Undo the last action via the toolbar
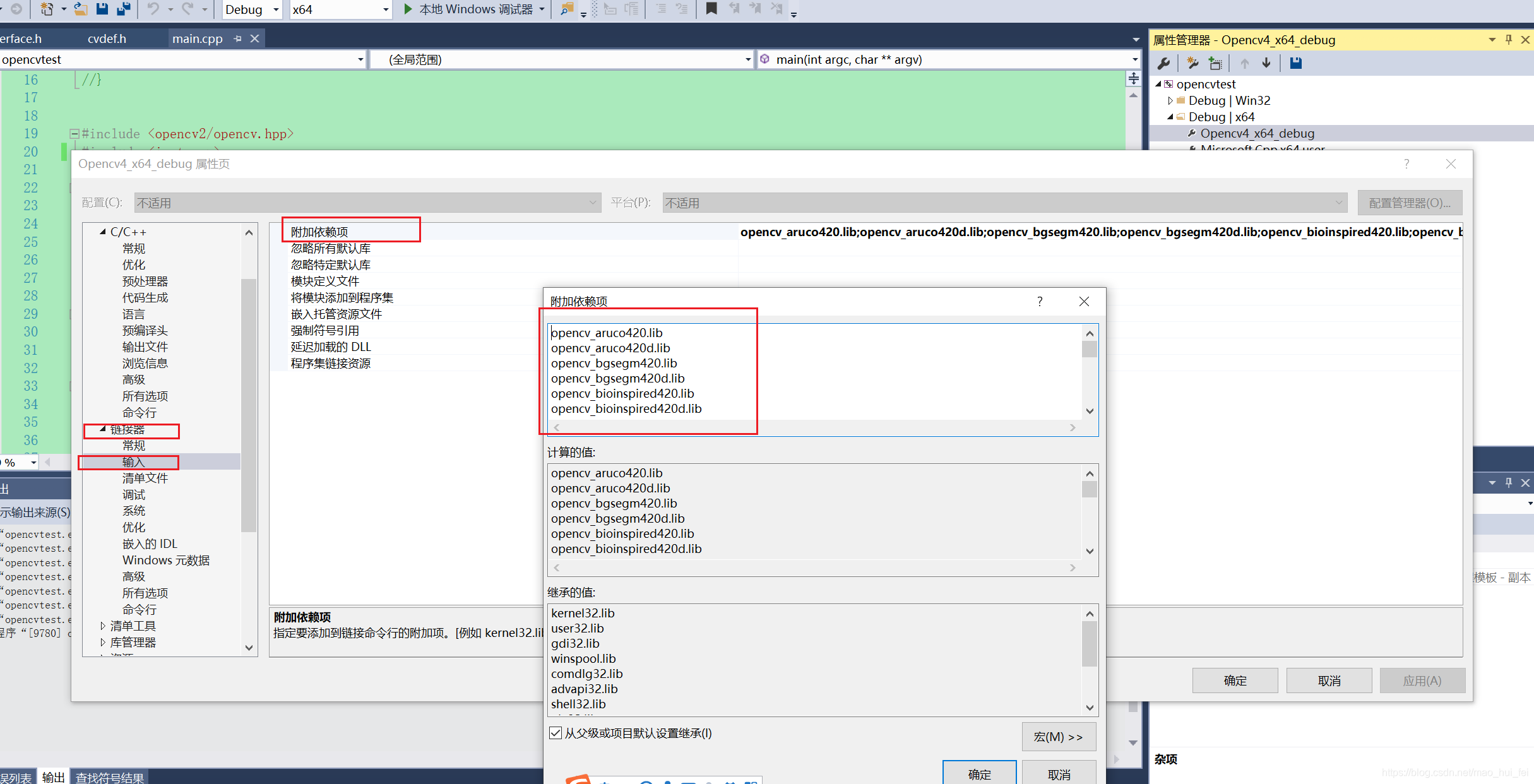1534x784 pixels. 153,9
